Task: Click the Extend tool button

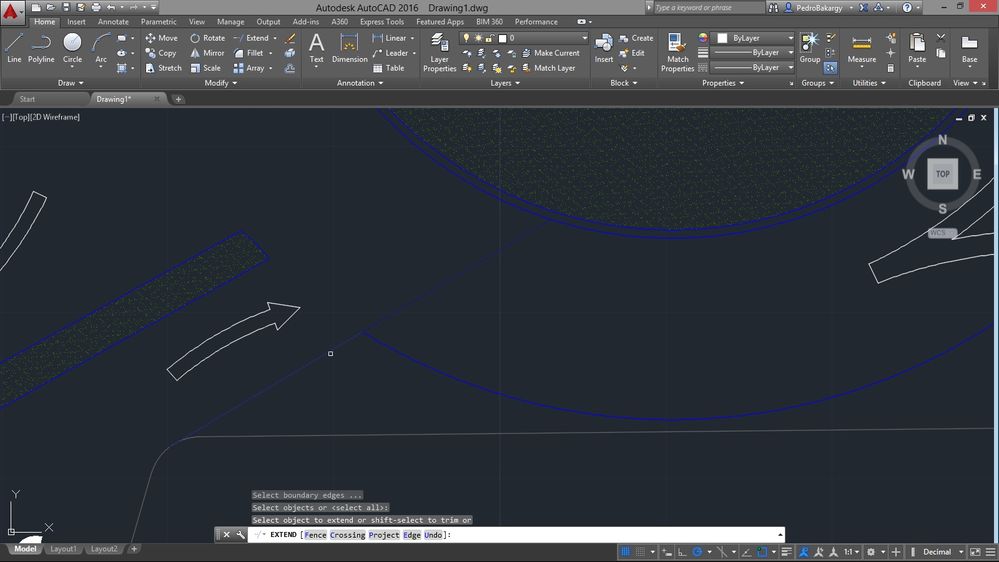Action: point(251,38)
